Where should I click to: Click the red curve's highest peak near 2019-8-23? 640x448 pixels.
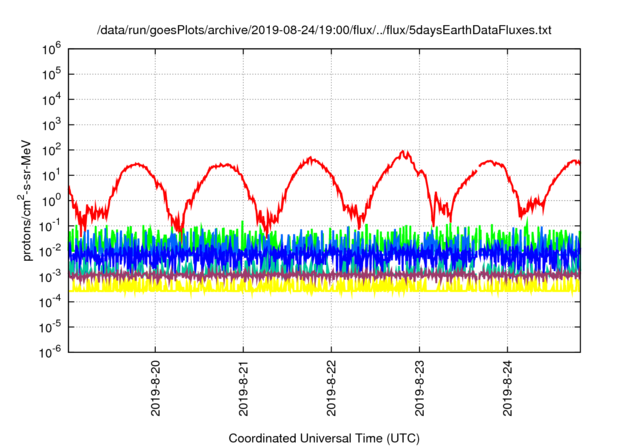click(404, 153)
